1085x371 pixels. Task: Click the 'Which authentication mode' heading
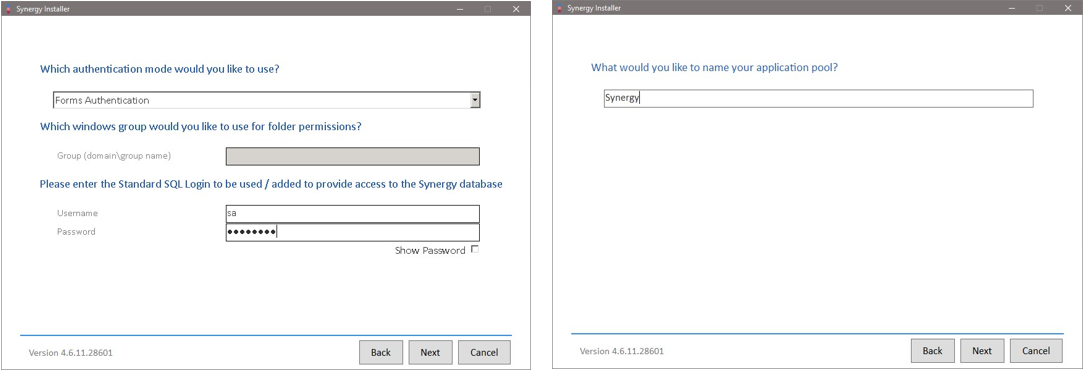tap(160, 69)
